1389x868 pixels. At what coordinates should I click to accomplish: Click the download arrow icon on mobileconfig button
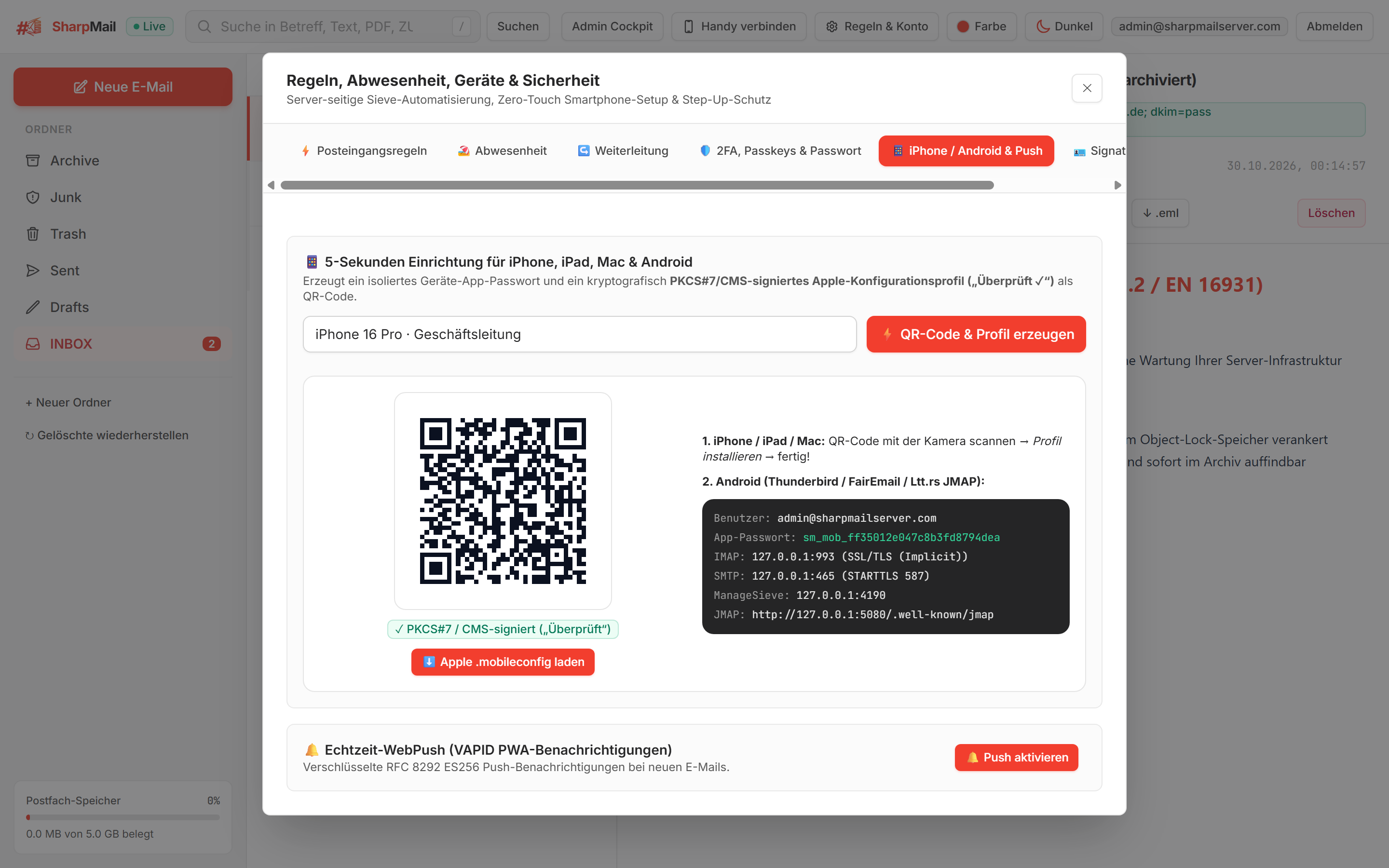click(x=429, y=662)
